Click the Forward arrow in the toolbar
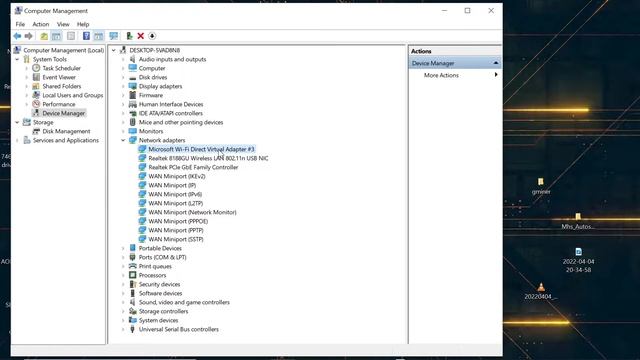640x360 pixels. 28,36
